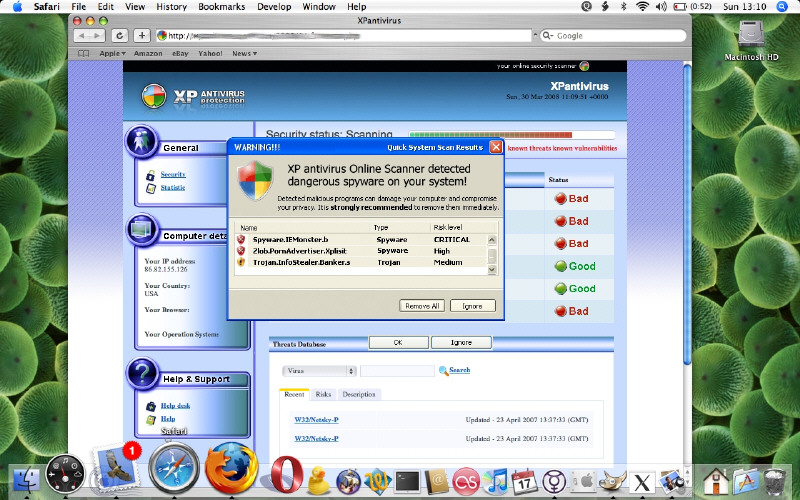Open Mail with one unread badge
Viewport: 800px width, 500px height.
[116, 469]
